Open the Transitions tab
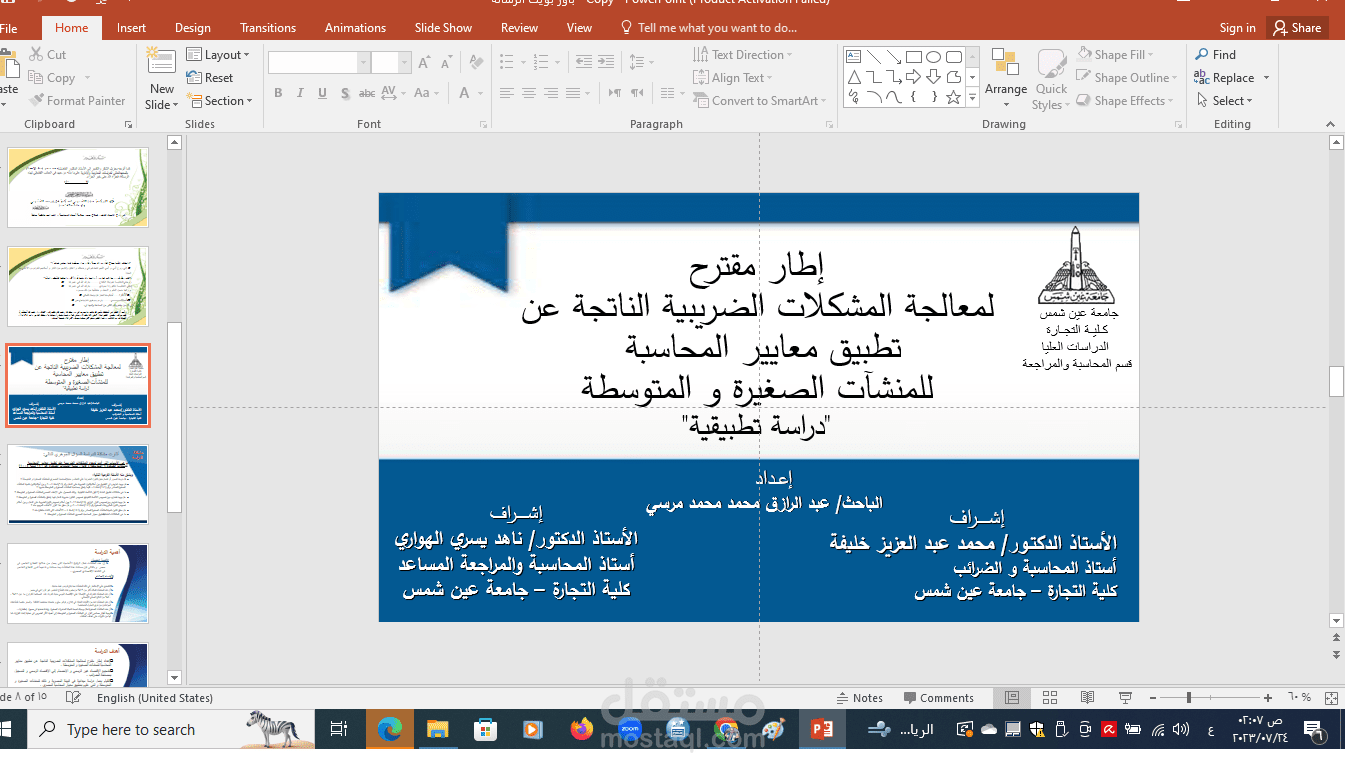The image size is (1366, 768). click(x=268, y=28)
